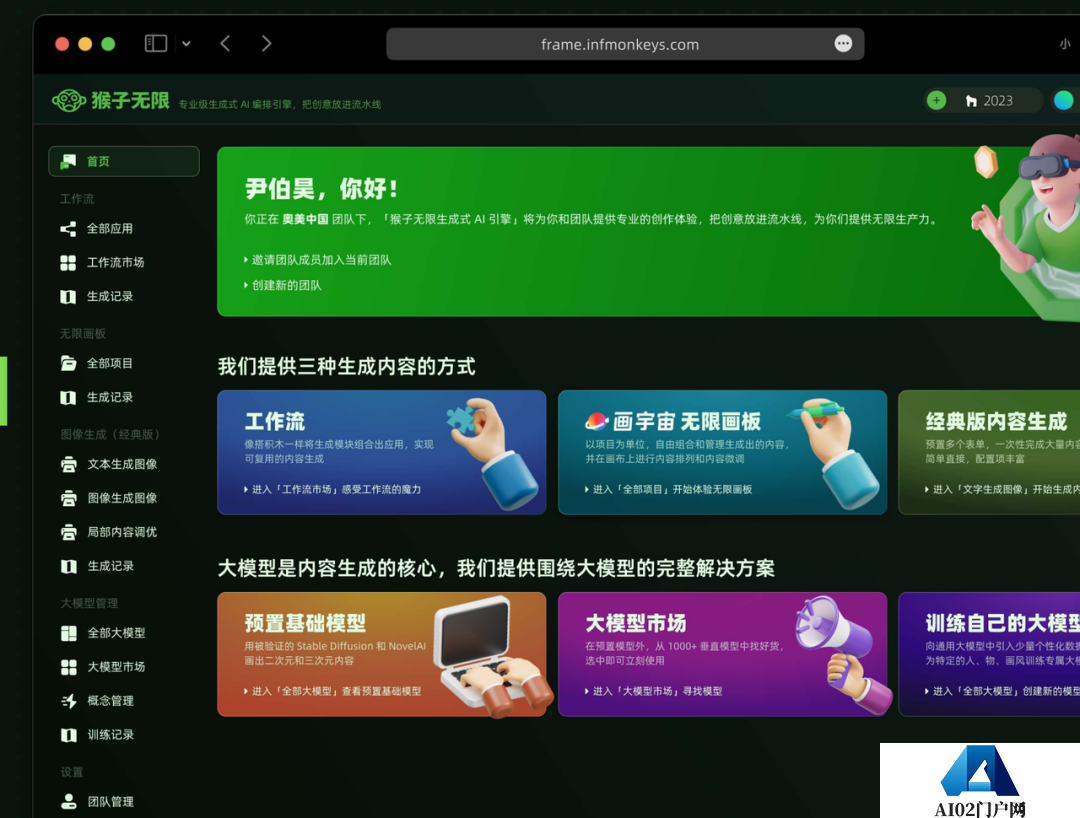Click the book icon beside 训练记录
This screenshot has width=1080, height=818.
pos(69,735)
